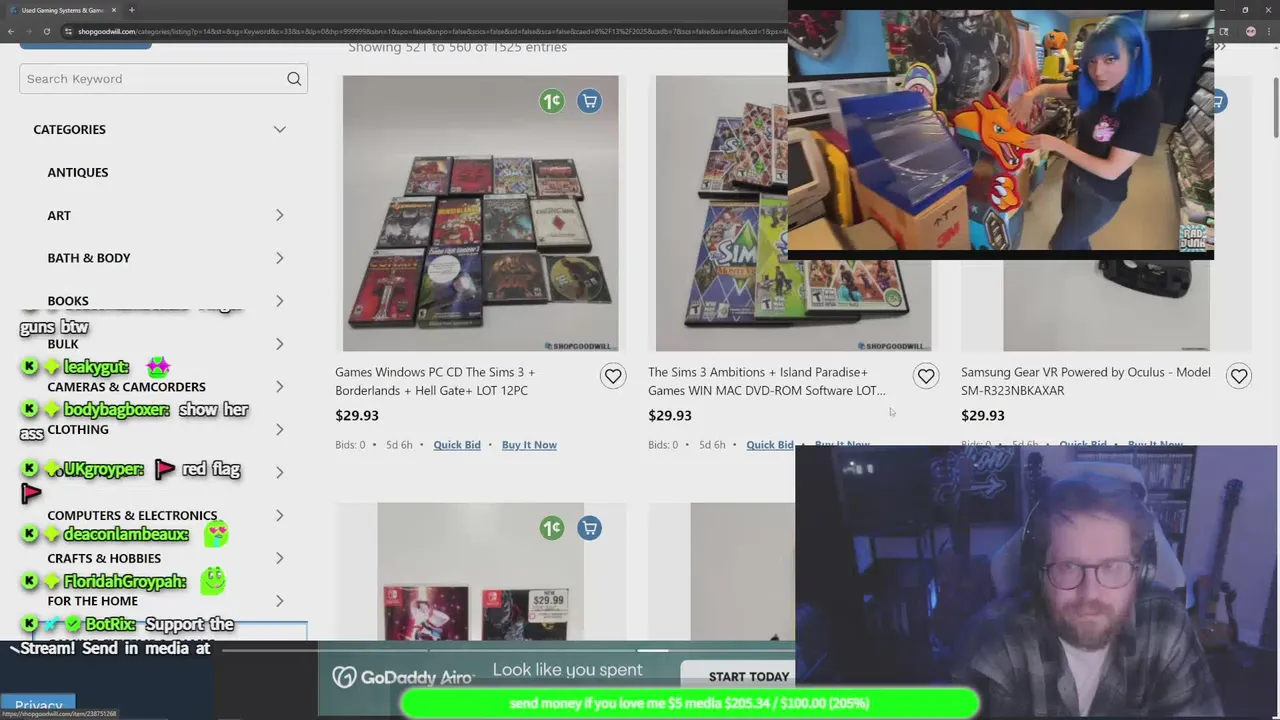The height and width of the screenshot is (720, 1280).
Task: Expand COMPUTERS & ELECTRONICS category
Action: pyautogui.click(x=280, y=515)
